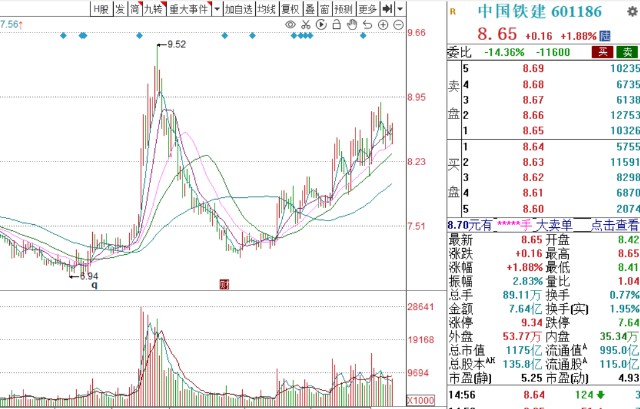Click the blue 陆 badge icon
640x409 pixels.
click(605, 36)
